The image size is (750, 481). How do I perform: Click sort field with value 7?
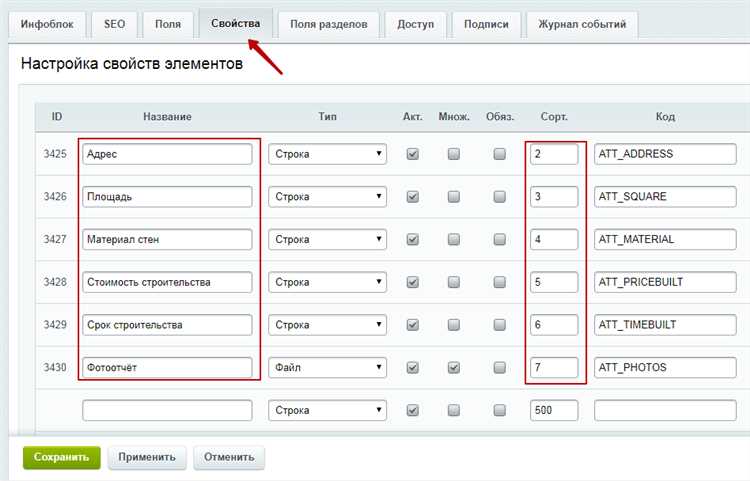click(x=554, y=367)
